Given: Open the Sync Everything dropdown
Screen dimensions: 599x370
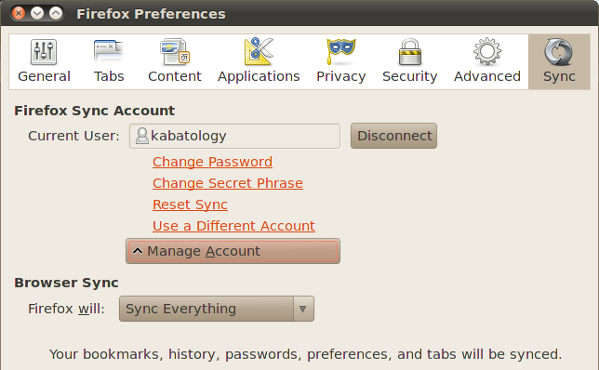Looking at the screenshot, I should pos(217,309).
